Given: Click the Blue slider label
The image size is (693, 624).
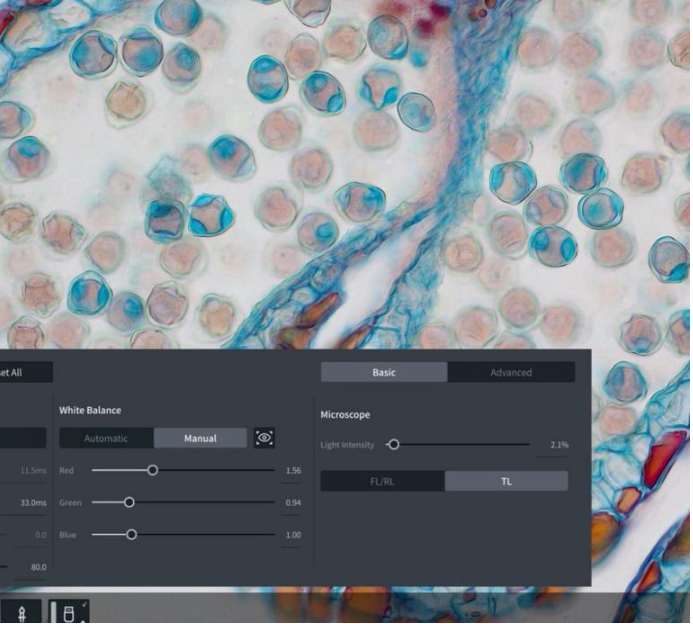Looking at the screenshot, I should tap(68, 535).
